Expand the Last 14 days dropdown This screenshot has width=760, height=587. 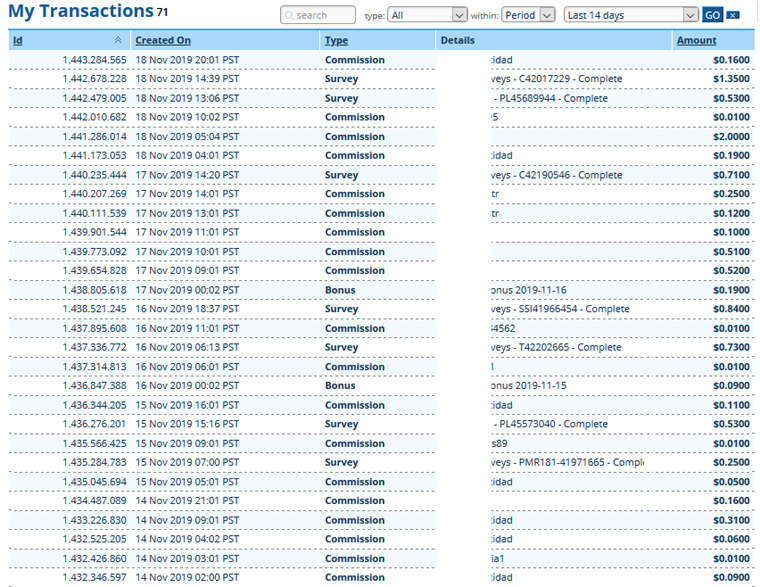pyautogui.click(x=630, y=16)
